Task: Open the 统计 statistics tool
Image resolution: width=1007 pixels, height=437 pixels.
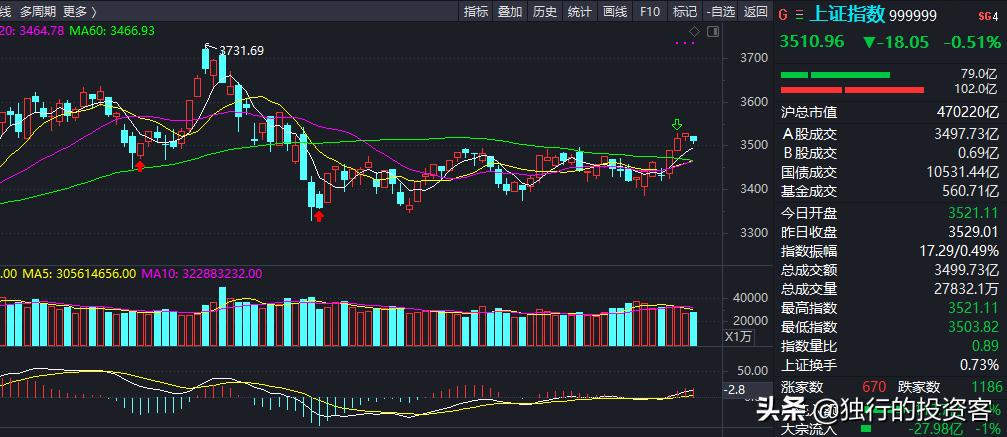Action: (580, 12)
